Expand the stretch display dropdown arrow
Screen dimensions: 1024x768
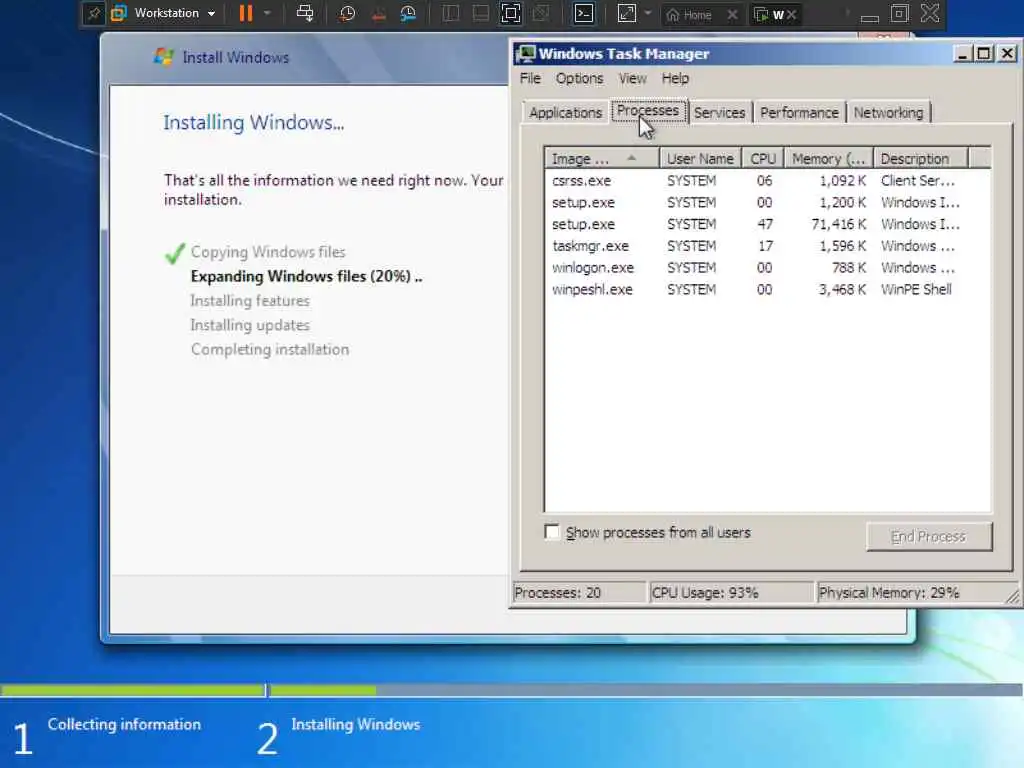tap(647, 13)
